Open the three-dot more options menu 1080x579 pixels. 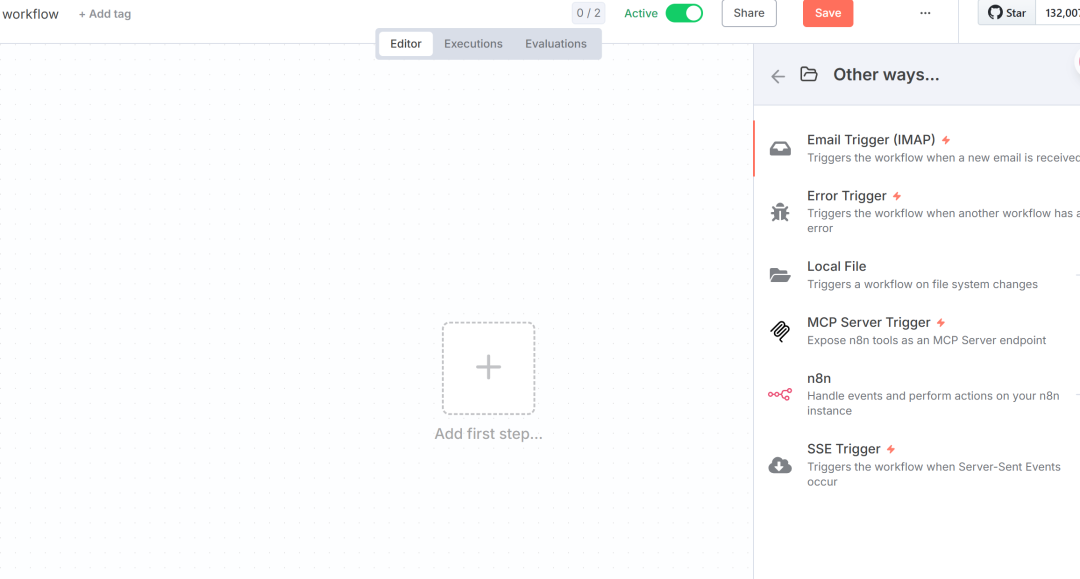pyautogui.click(x=925, y=13)
